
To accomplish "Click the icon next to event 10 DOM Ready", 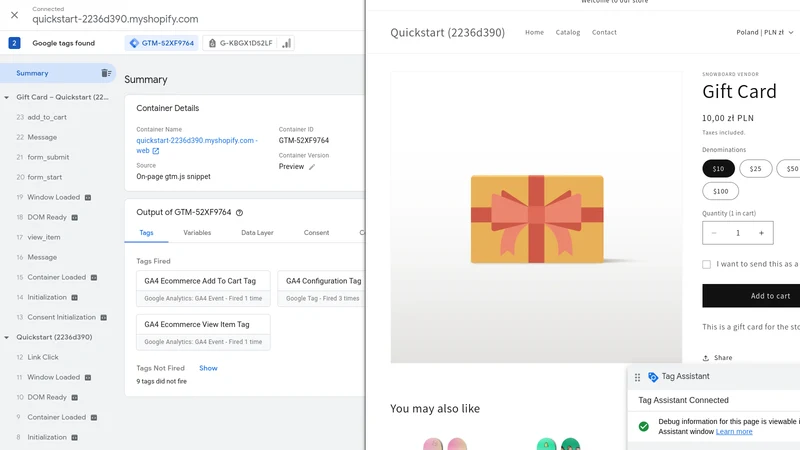I will [74, 397].
